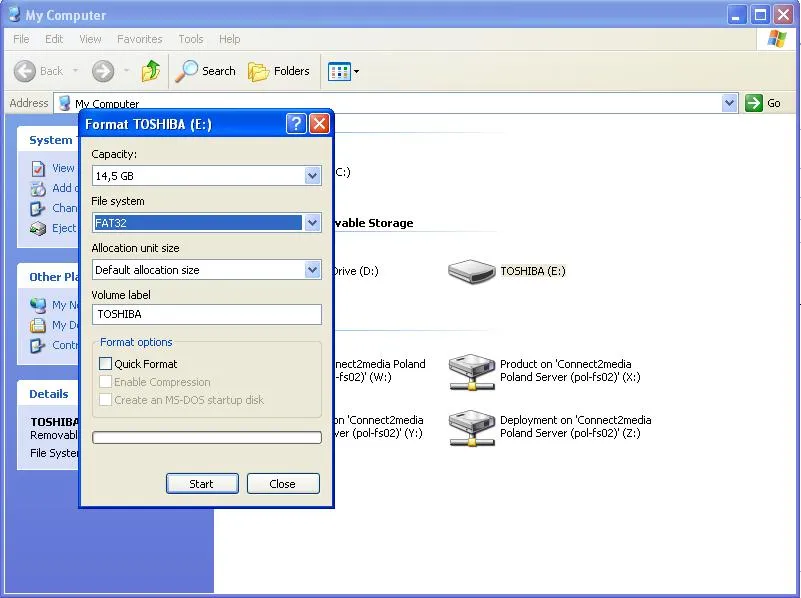This screenshot has width=801, height=598.
Task: Enable the Quick Format checkbox
Action: (105, 364)
